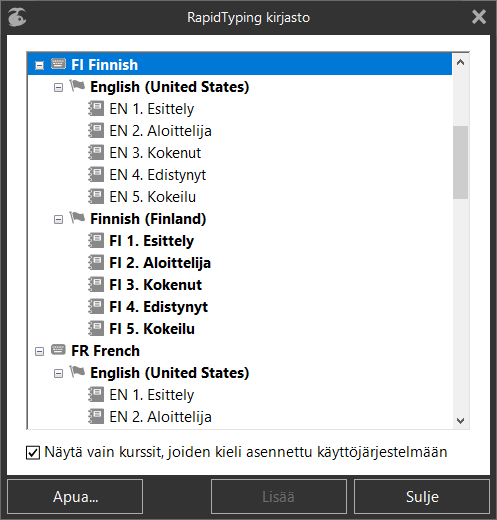
Task: Click the scrollbar up arrow in course list
Action: (460, 62)
